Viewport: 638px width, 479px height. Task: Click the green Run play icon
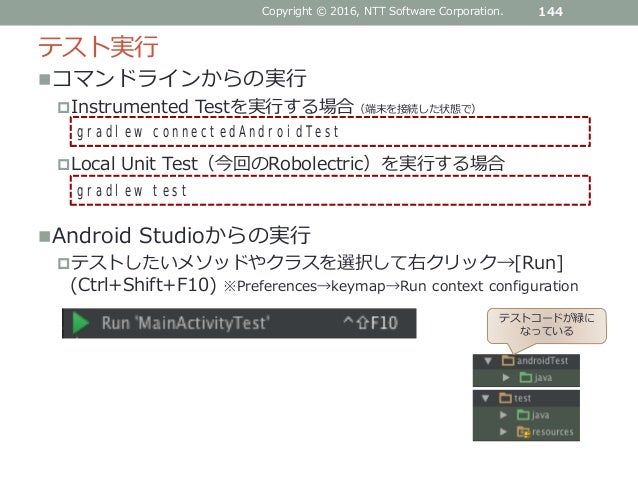tap(81, 323)
